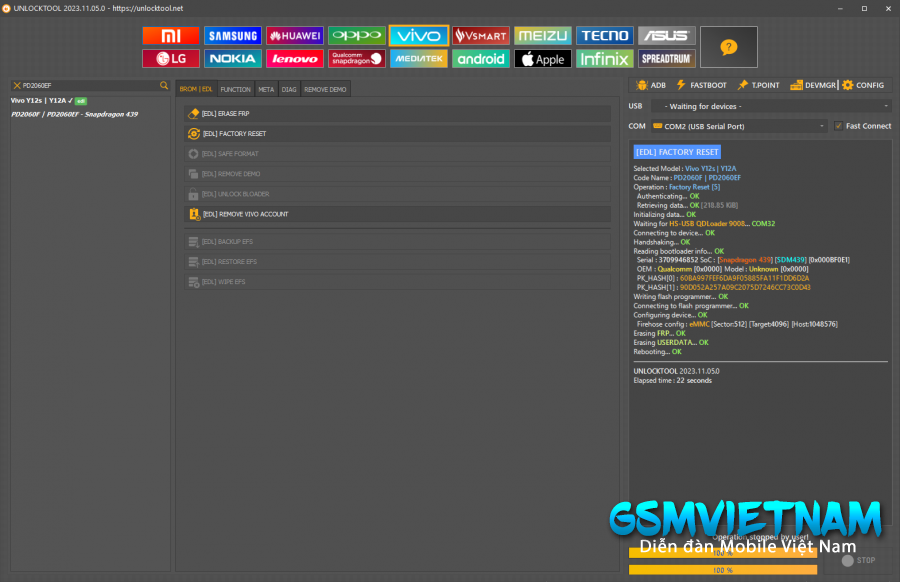The width and height of the screenshot is (900, 582).
Task: Click the [EDL] RESTORE EFS option
Action: coord(397,262)
